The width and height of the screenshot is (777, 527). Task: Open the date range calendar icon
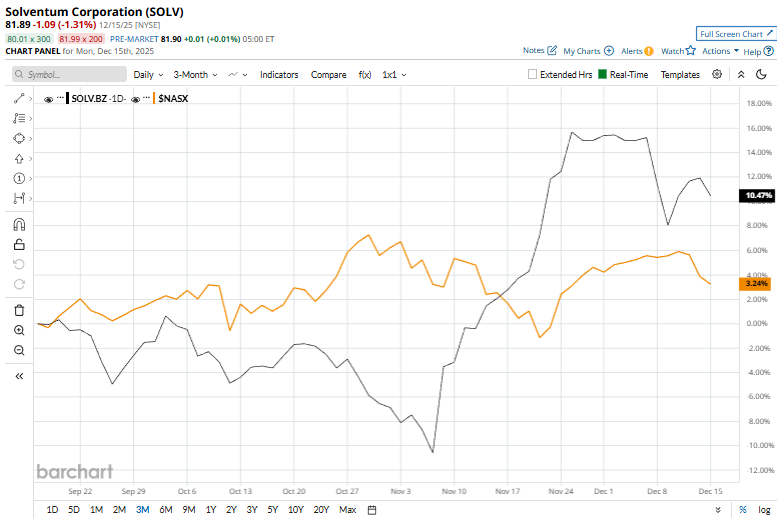372,510
